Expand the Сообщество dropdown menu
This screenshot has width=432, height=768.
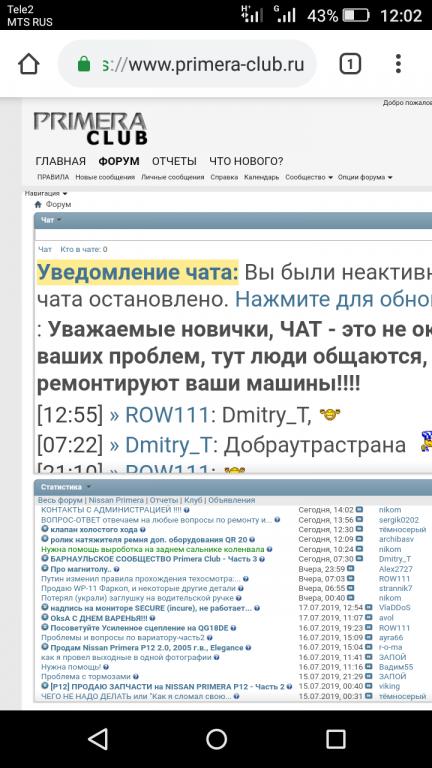(x=309, y=177)
